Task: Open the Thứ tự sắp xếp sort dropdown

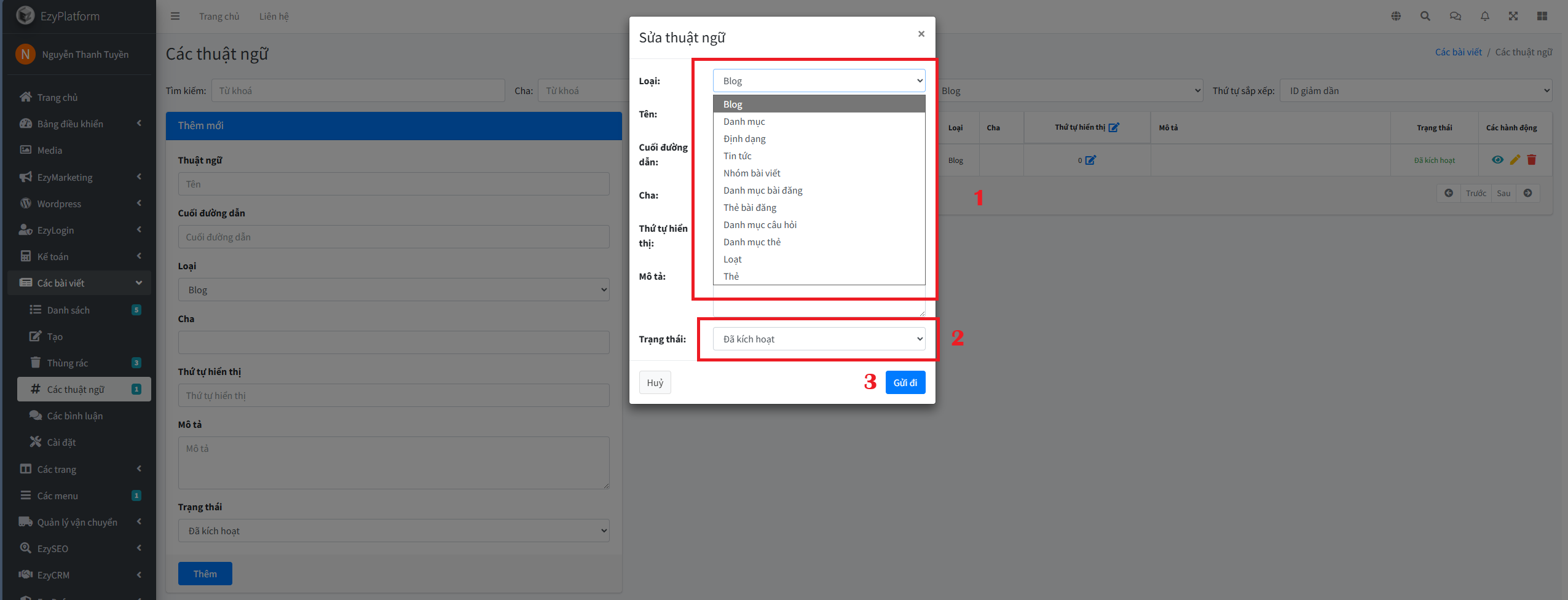Action: click(1416, 91)
